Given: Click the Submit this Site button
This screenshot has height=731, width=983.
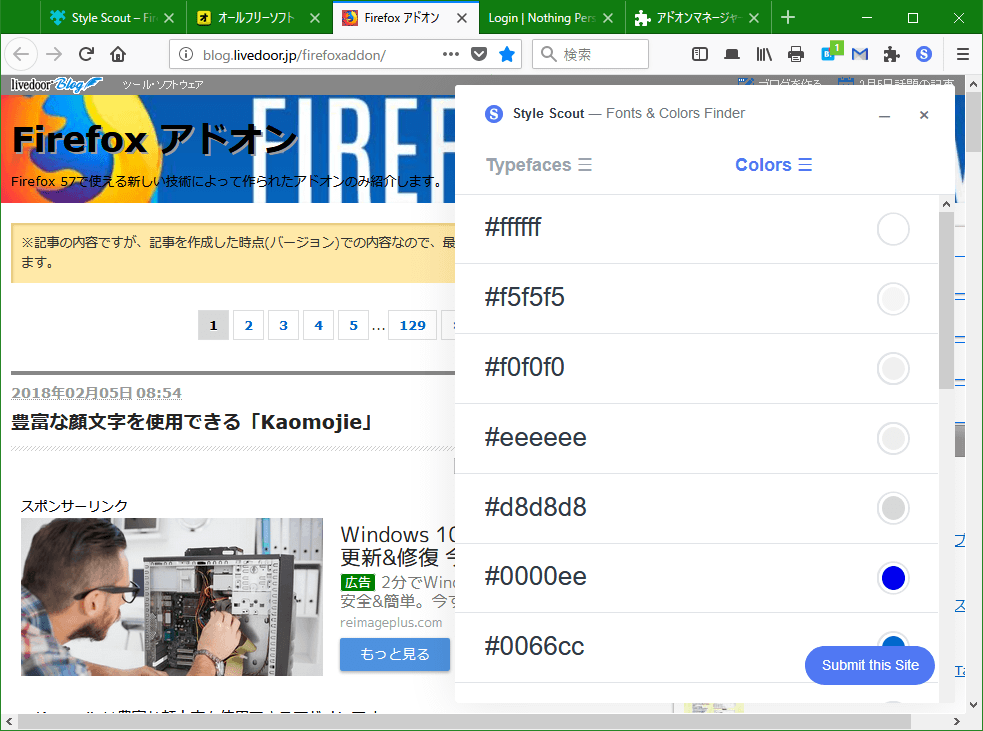Looking at the screenshot, I should coord(870,665).
